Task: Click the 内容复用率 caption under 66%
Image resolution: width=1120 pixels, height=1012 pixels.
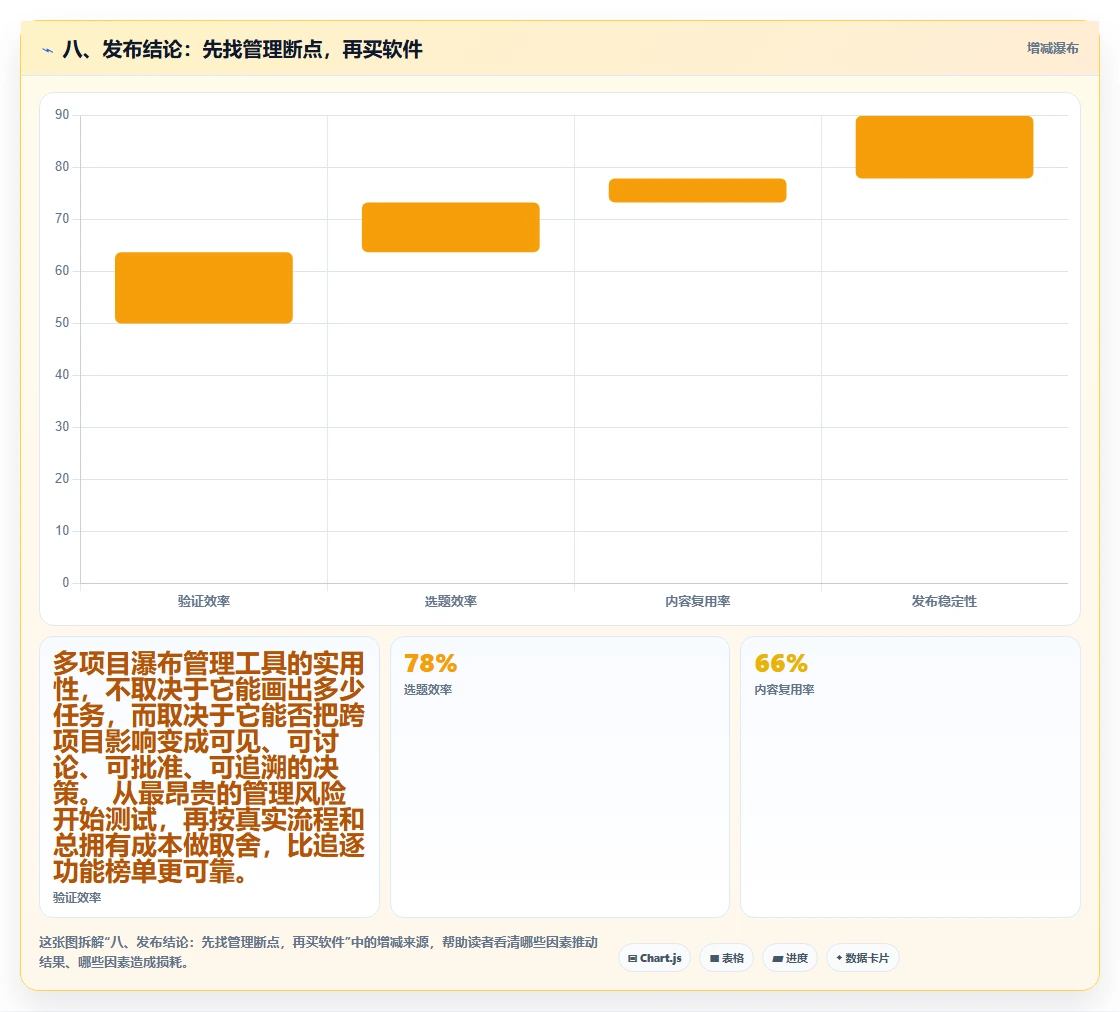Action: pos(784,690)
